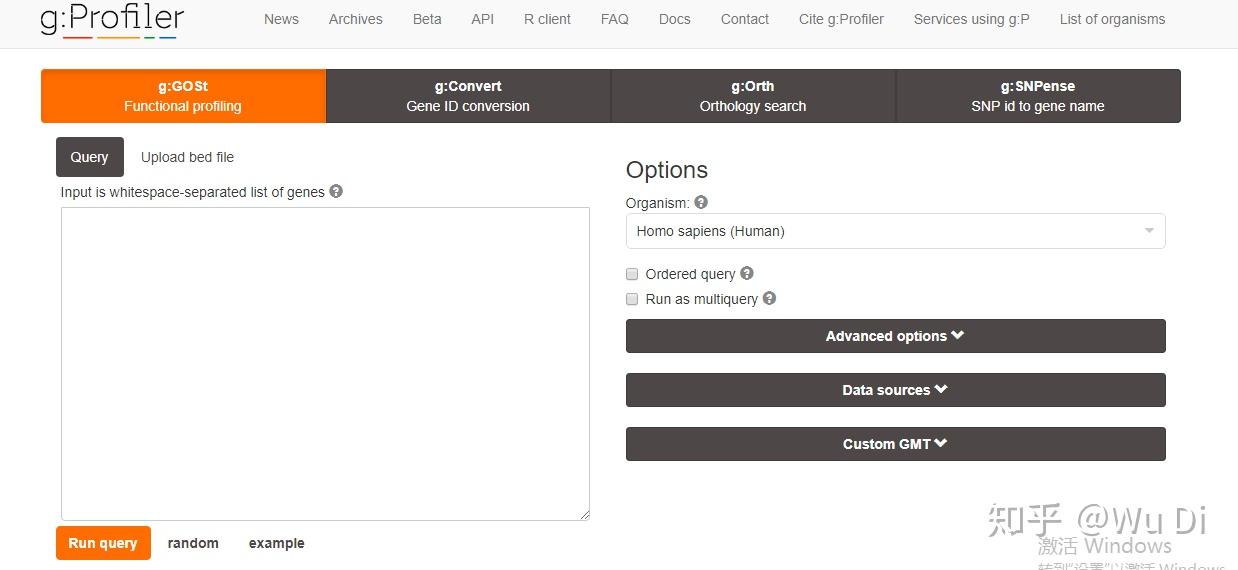Screen dimensions: 1238x570
Task: Expand the Advanced options section
Action: point(895,336)
